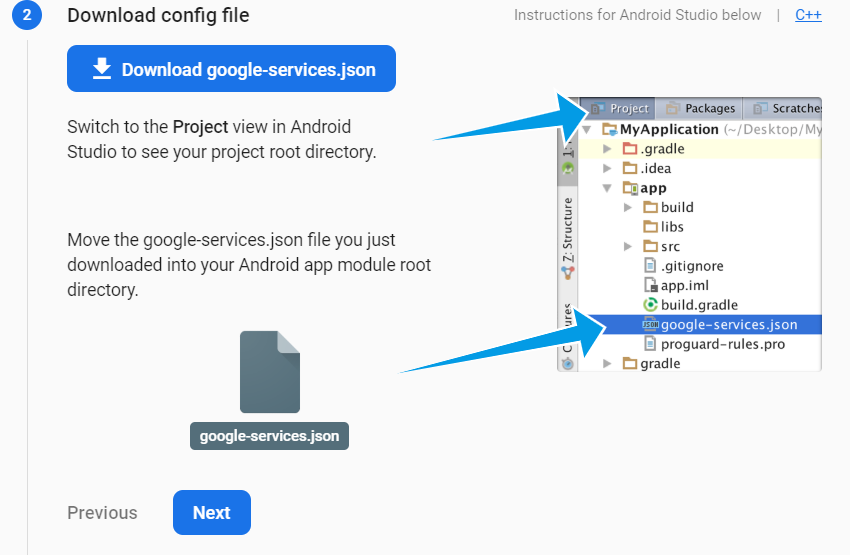Viewport: 850px width, 555px height.
Task: Expand the src folder arrow
Action: 628,246
